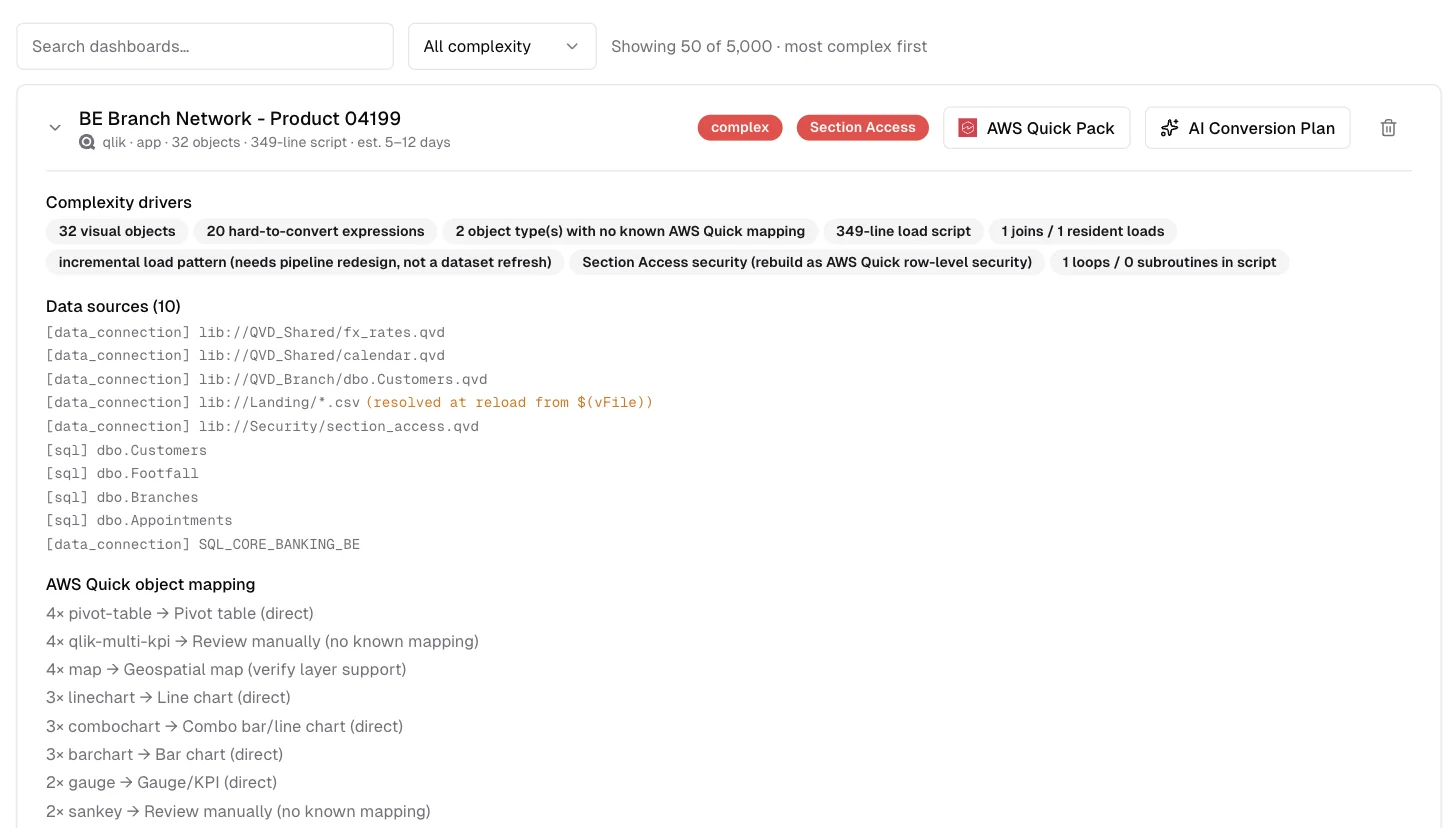The width and height of the screenshot is (1456, 832).
Task: Select the SQL_CORE_BANKING_BE connection line
Action: click(x=203, y=544)
